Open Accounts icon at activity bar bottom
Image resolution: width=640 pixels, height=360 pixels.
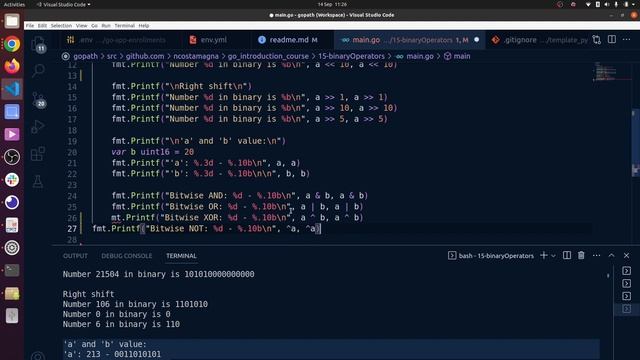tap(38, 356)
